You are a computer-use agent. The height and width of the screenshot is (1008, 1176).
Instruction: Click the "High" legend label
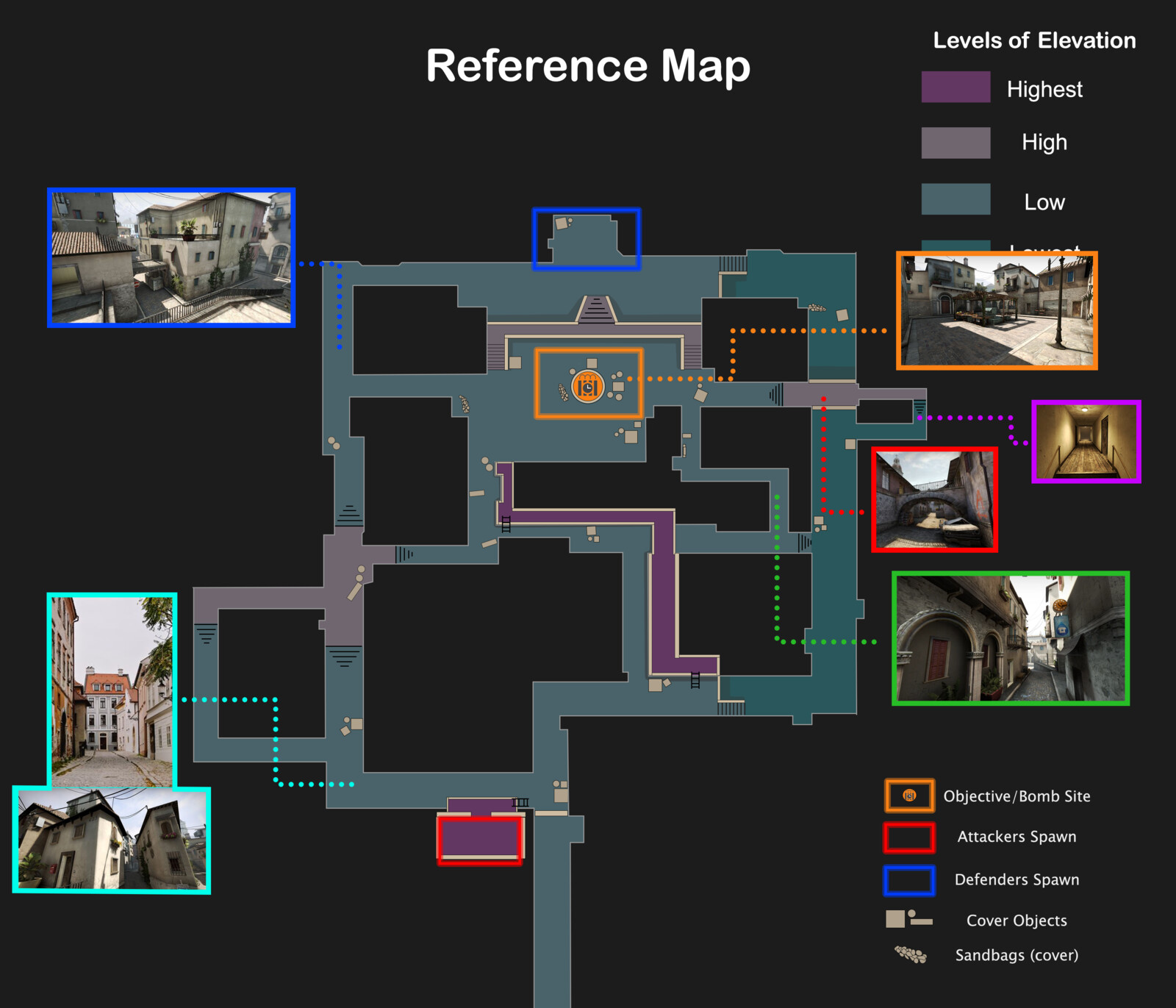point(1044,142)
